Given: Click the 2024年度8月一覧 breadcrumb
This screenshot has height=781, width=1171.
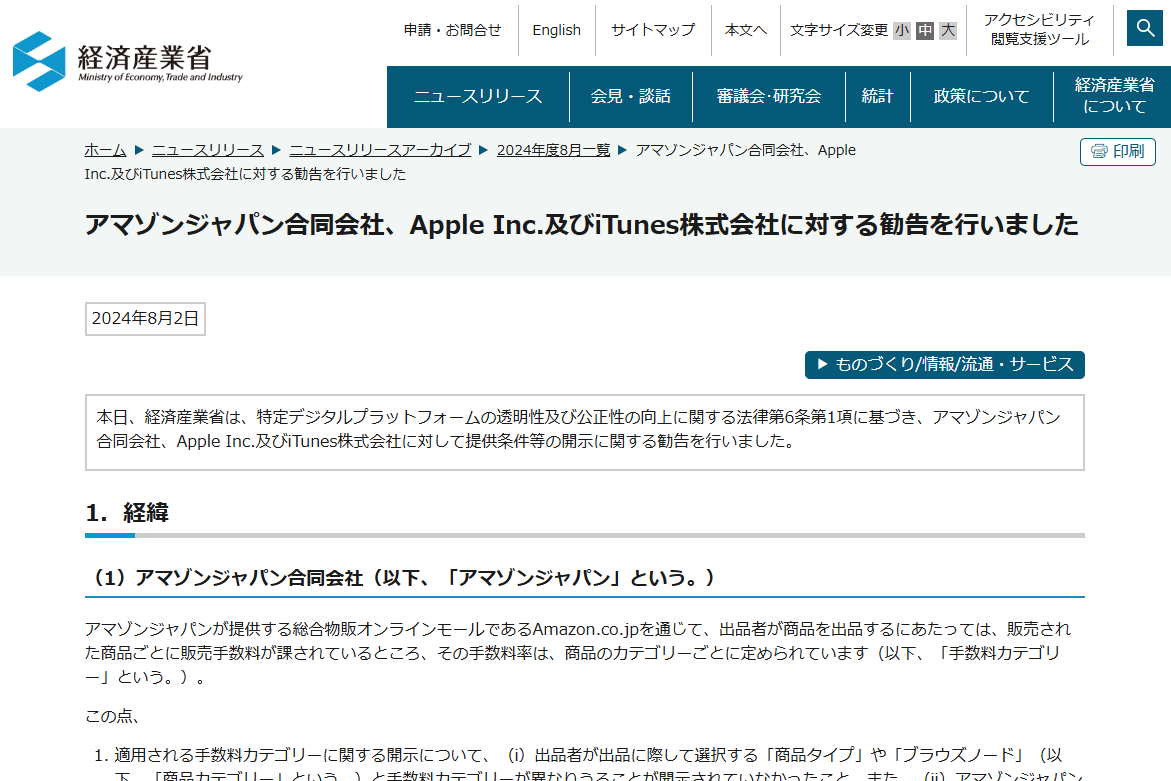Looking at the screenshot, I should 553,150.
